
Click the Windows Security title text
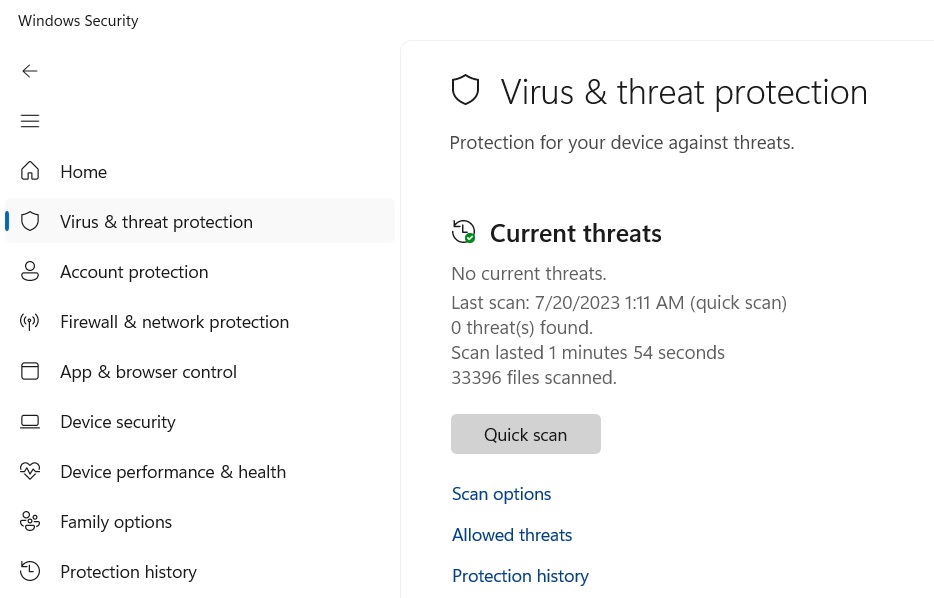(x=78, y=20)
